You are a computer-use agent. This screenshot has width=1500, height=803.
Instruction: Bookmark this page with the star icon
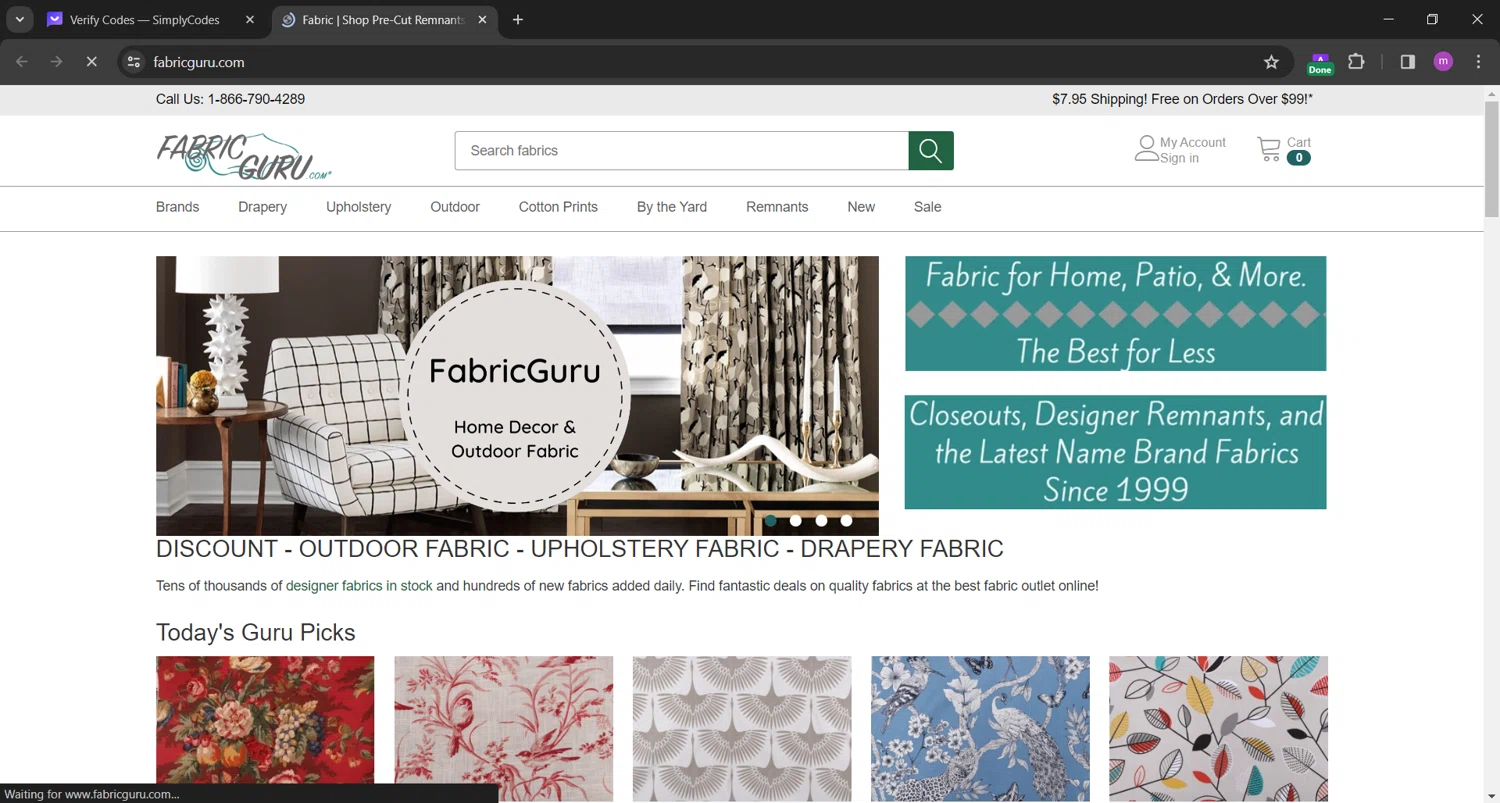pos(1271,62)
